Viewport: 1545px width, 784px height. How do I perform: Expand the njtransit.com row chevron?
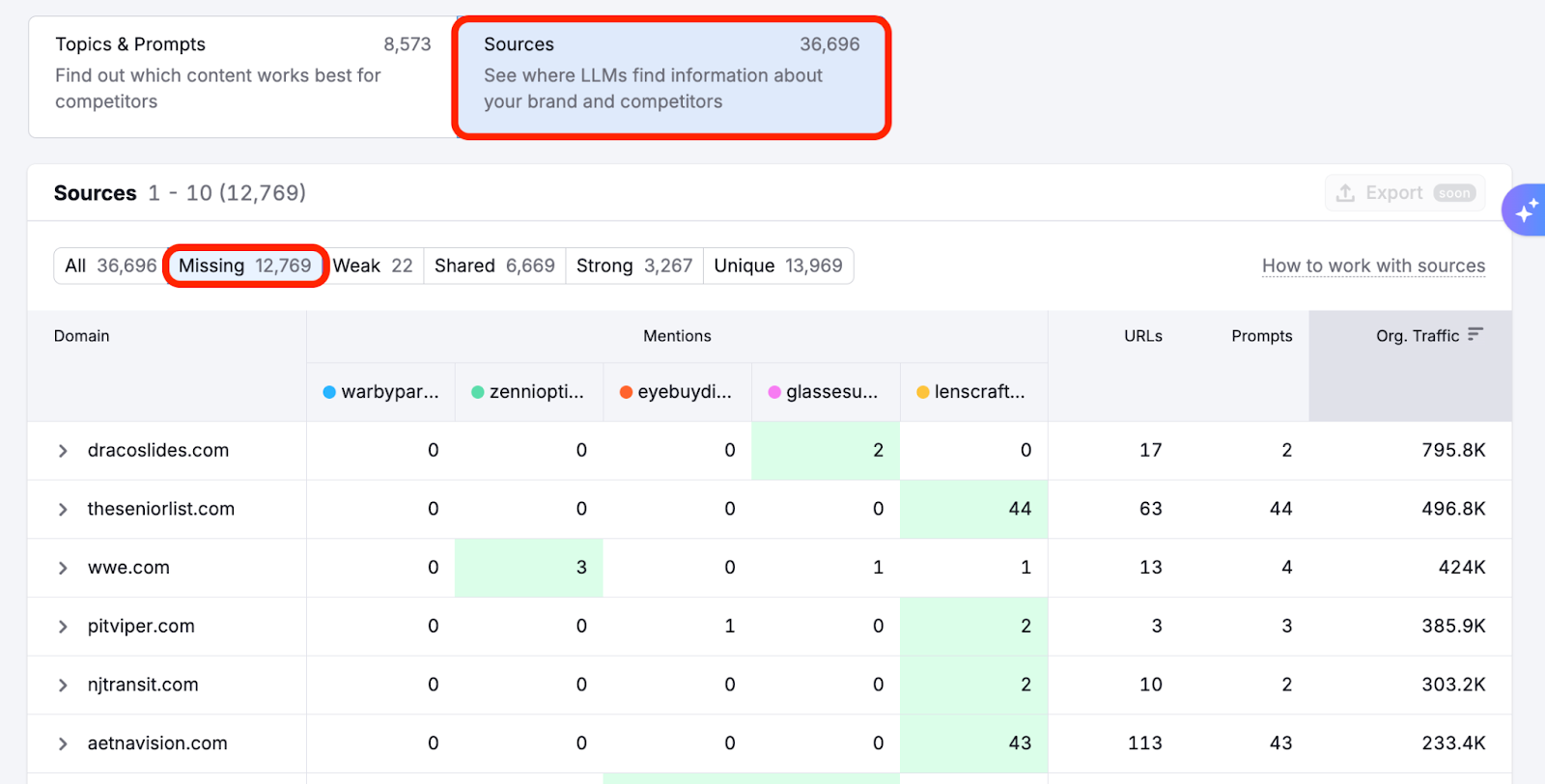tap(63, 686)
